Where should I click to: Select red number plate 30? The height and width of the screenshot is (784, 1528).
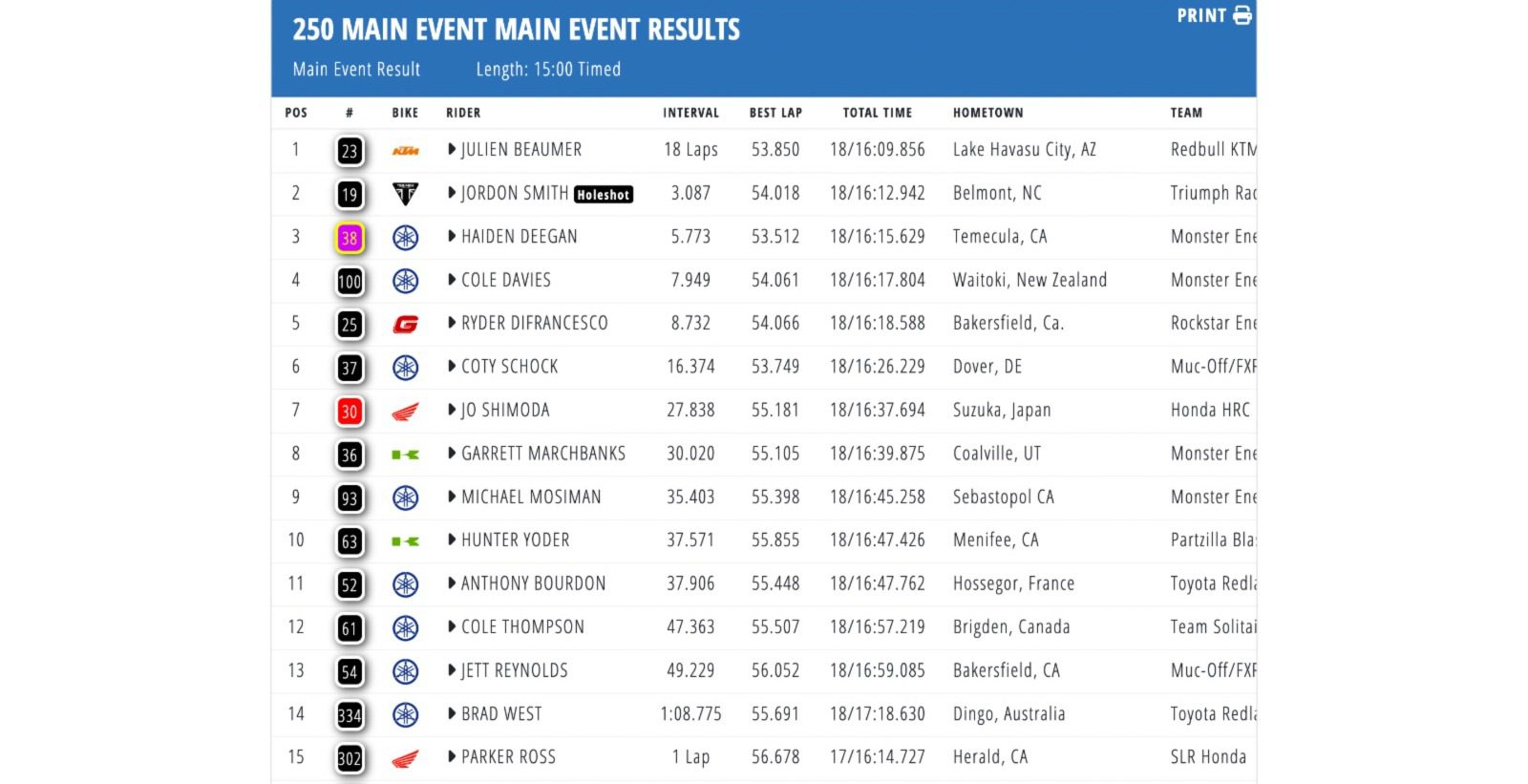350,412
